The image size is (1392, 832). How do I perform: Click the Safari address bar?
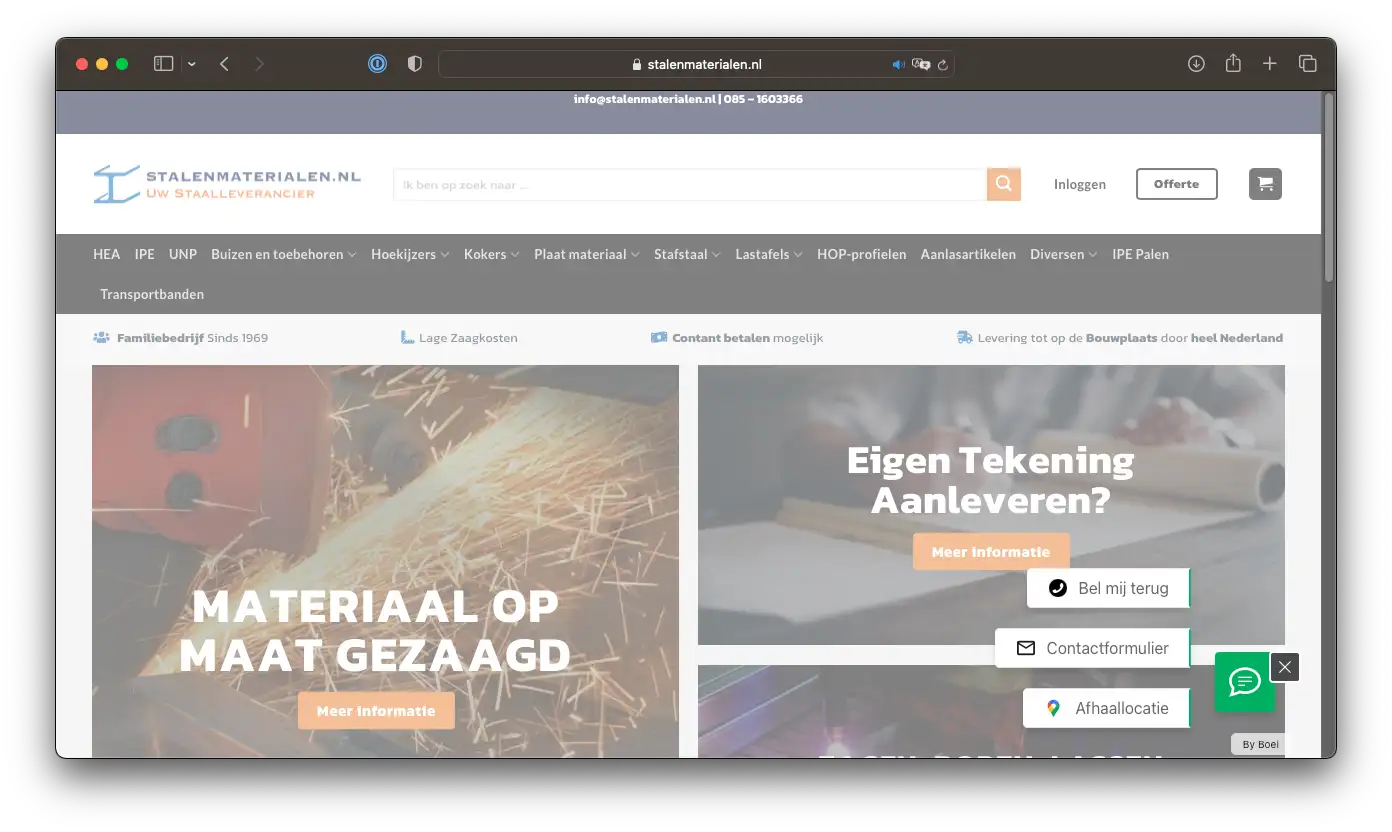696,64
